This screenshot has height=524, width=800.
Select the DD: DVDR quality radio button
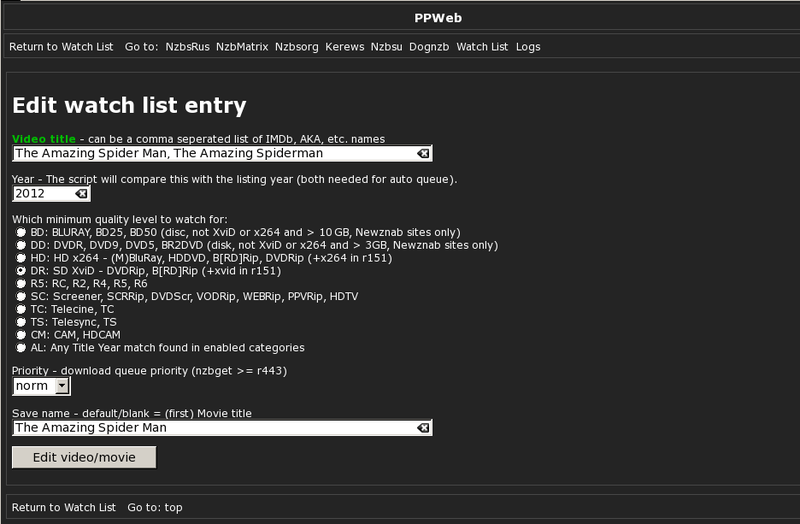[x=21, y=245]
